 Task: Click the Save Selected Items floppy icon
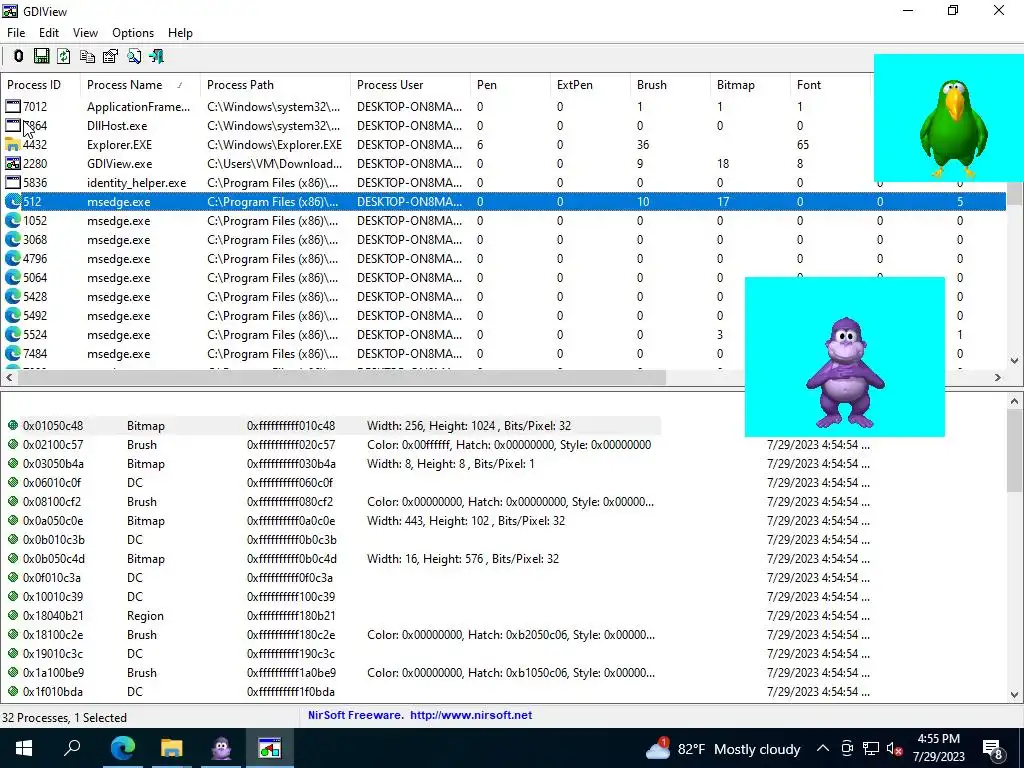click(41, 56)
